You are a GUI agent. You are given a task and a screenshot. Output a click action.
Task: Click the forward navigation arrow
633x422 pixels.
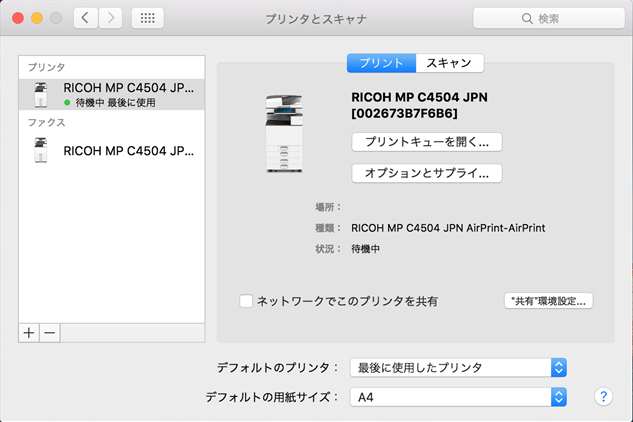[110, 19]
